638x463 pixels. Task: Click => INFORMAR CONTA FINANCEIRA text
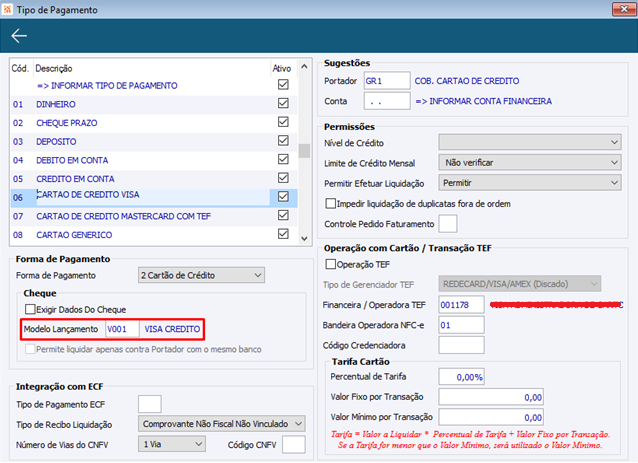pyautogui.click(x=483, y=101)
